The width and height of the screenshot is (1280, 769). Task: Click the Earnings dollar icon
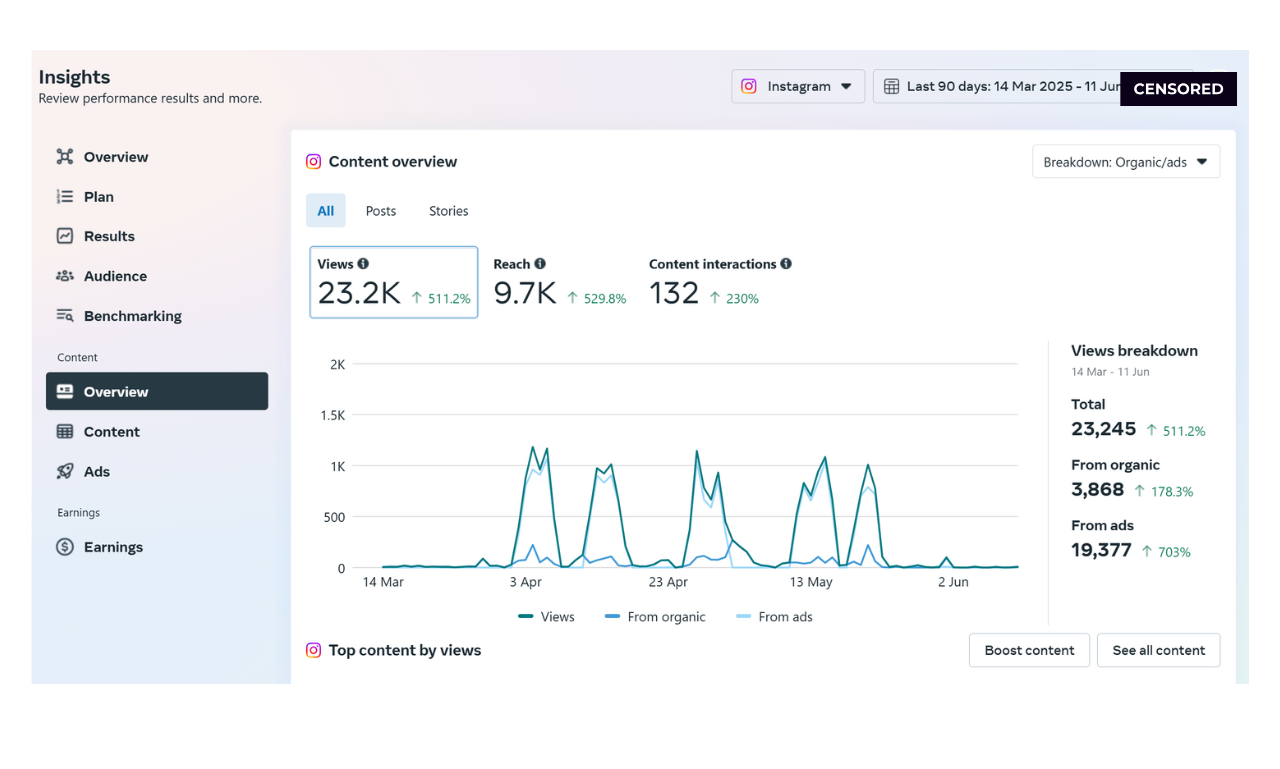(65, 547)
